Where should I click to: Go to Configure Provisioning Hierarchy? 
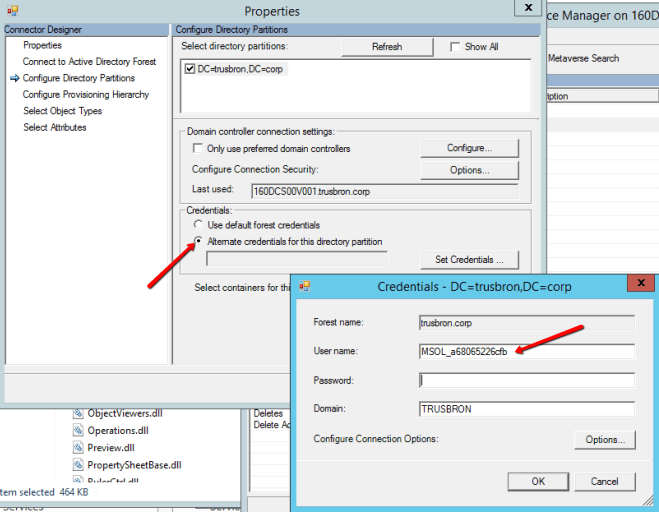tap(85, 95)
